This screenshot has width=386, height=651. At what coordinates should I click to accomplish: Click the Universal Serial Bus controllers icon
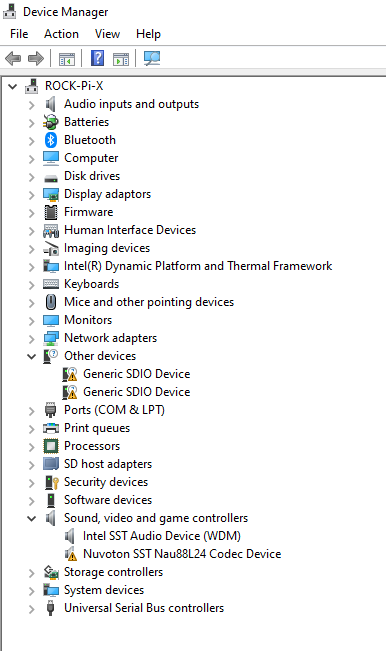click(x=51, y=608)
